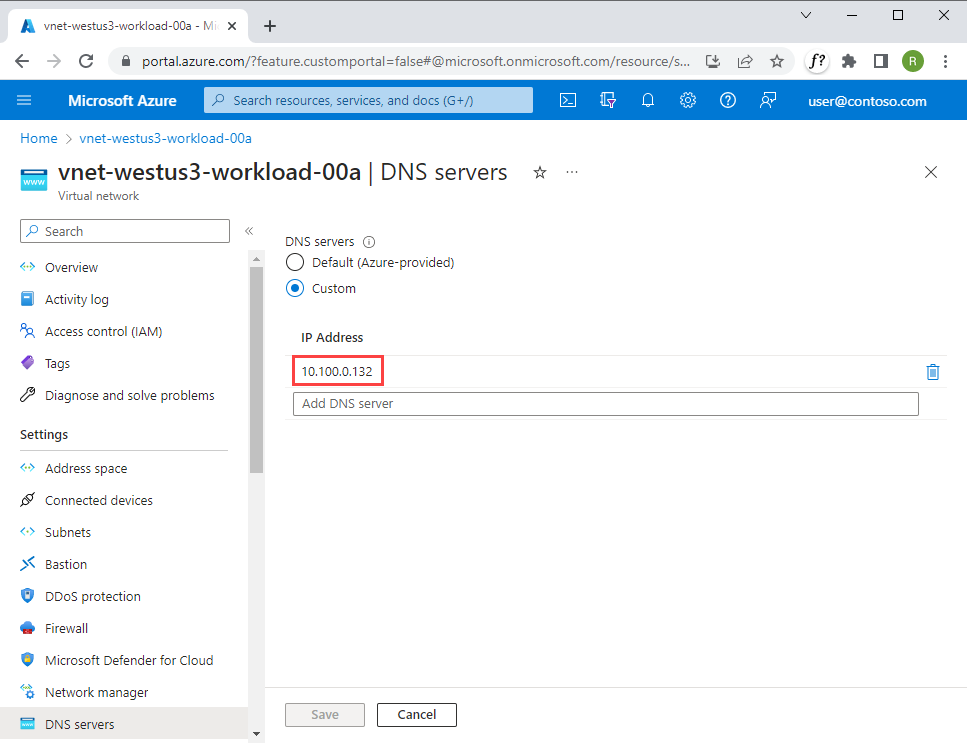Image resolution: width=967 pixels, height=743 pixels.
Task: Open the Help question mark icon
Action: pos(728,101)
